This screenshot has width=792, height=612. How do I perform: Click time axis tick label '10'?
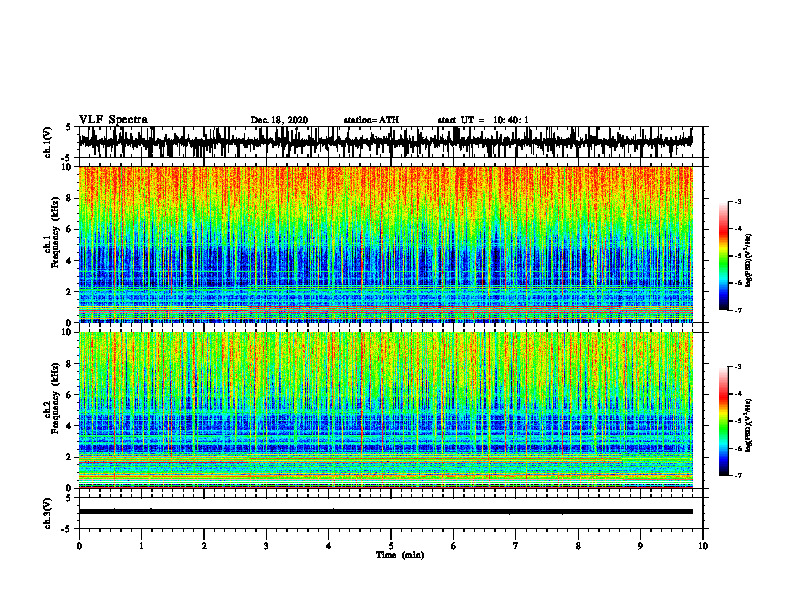pyautogui.click(x=703, y=546)
